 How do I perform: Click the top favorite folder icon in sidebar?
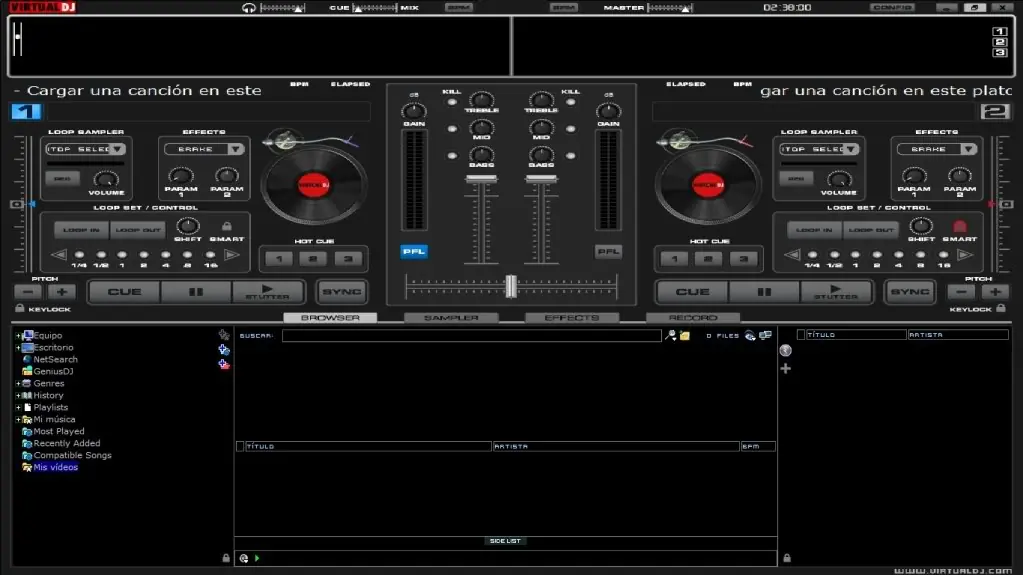(x=224, y=335)
